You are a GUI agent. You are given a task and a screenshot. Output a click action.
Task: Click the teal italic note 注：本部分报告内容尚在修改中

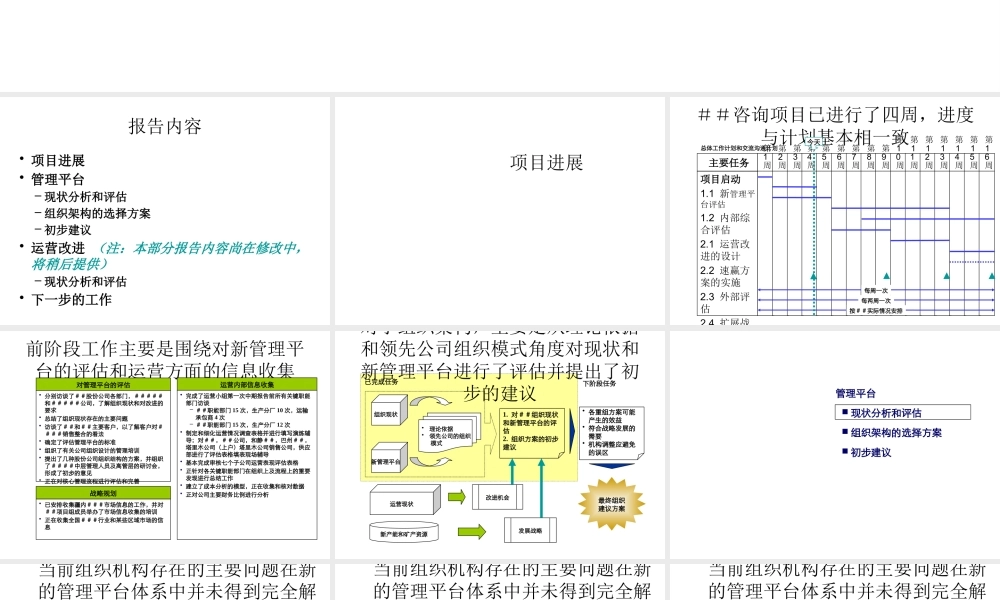pyautogui.click(x=200, y=249)
